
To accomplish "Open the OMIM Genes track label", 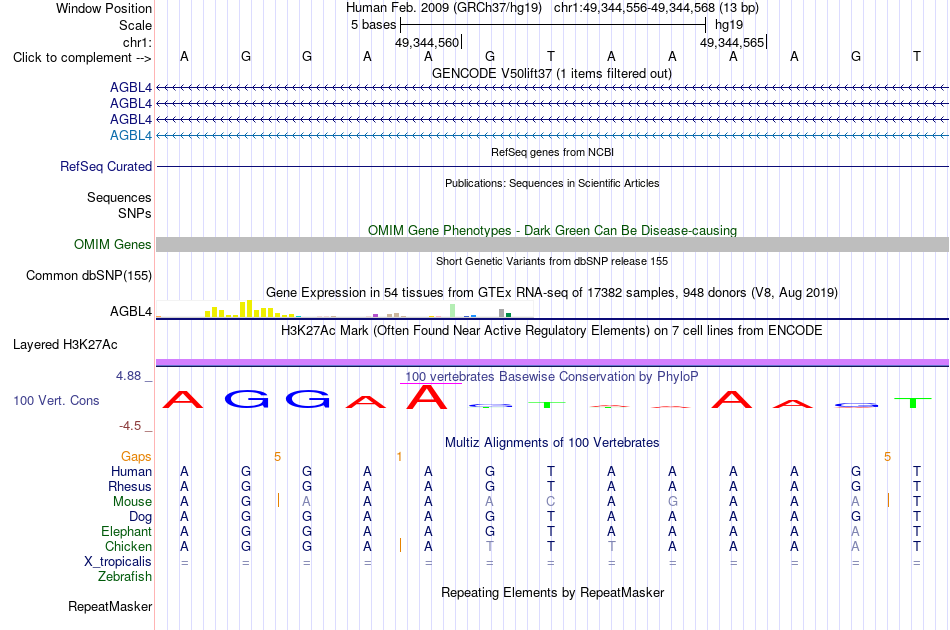I will 113,244.
